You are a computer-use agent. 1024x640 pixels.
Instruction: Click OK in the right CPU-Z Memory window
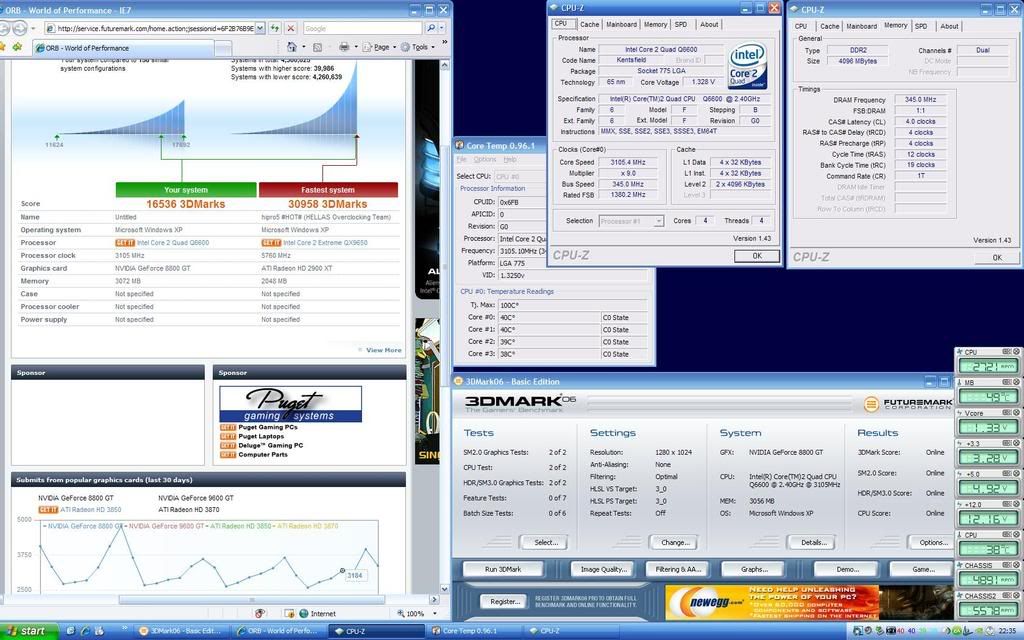tap(997, 258)
